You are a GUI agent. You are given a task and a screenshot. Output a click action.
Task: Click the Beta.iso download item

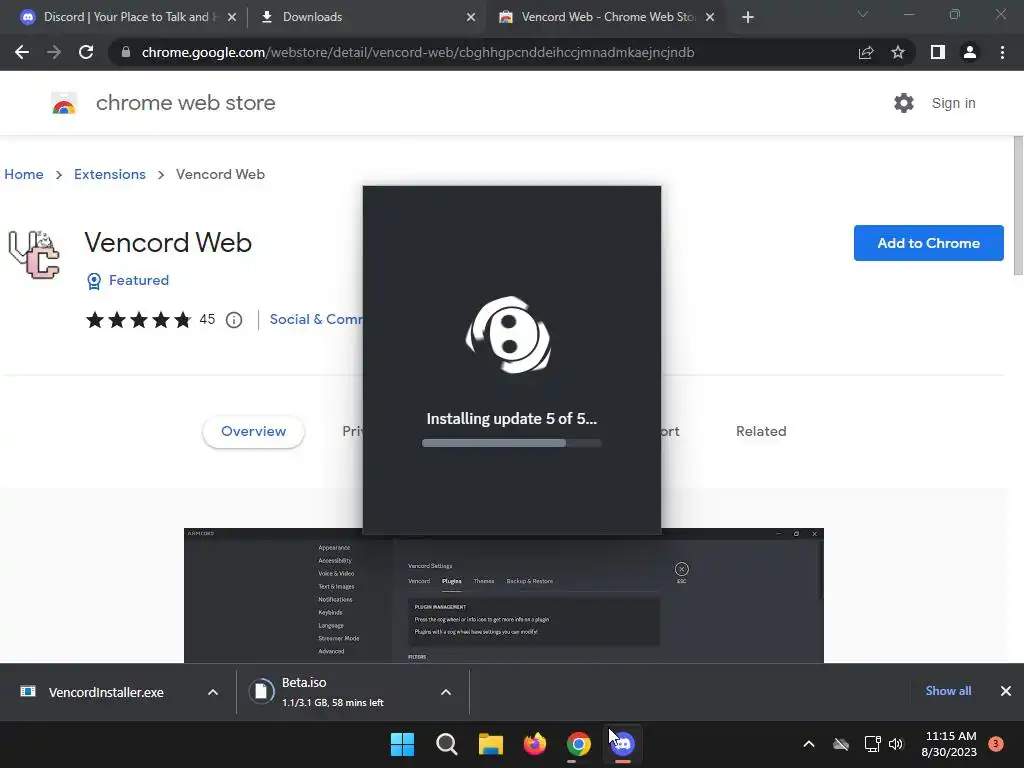tap(333, 692)
